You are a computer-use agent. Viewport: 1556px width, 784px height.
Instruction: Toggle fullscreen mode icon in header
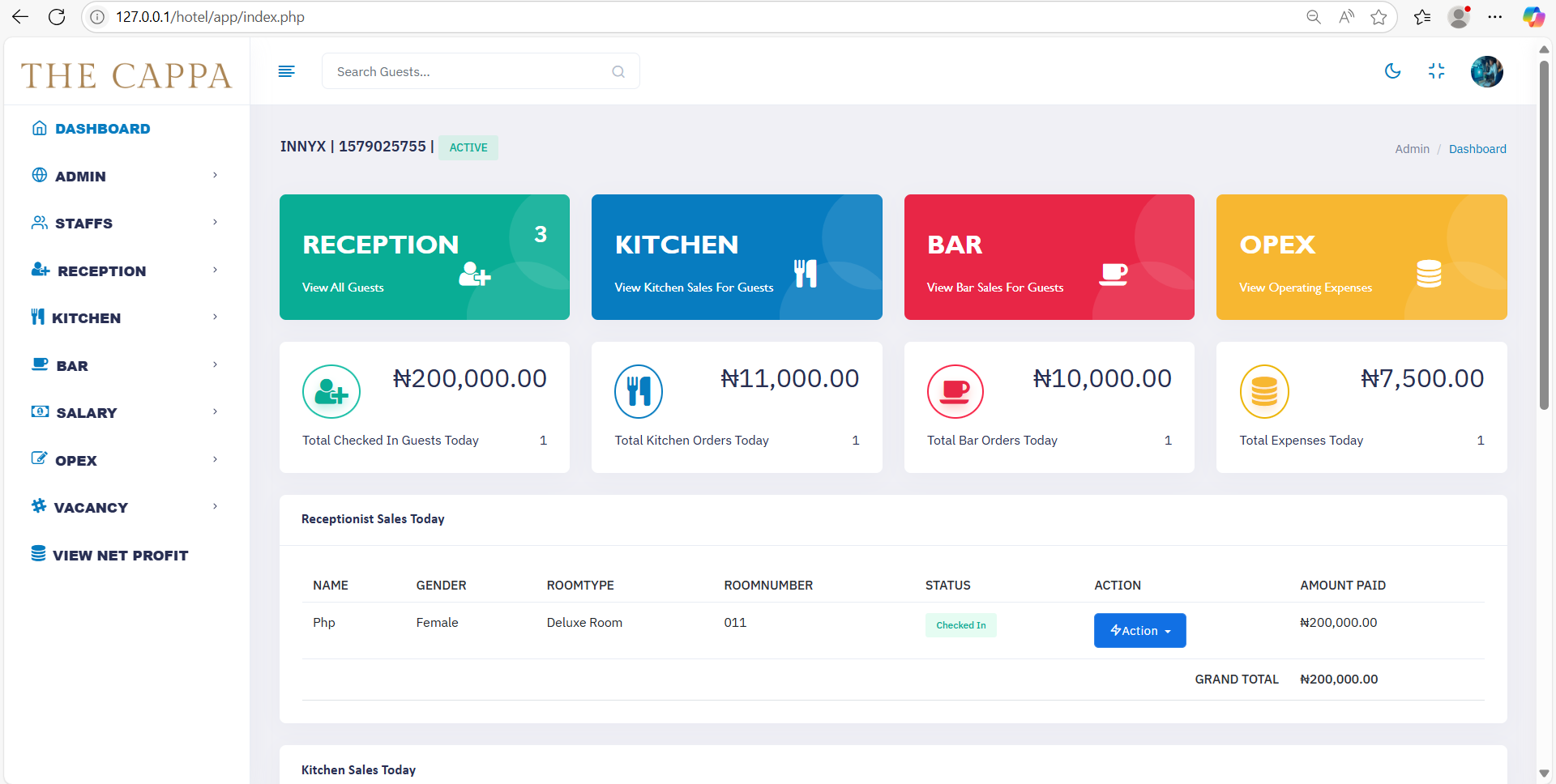pos(1436,71)
